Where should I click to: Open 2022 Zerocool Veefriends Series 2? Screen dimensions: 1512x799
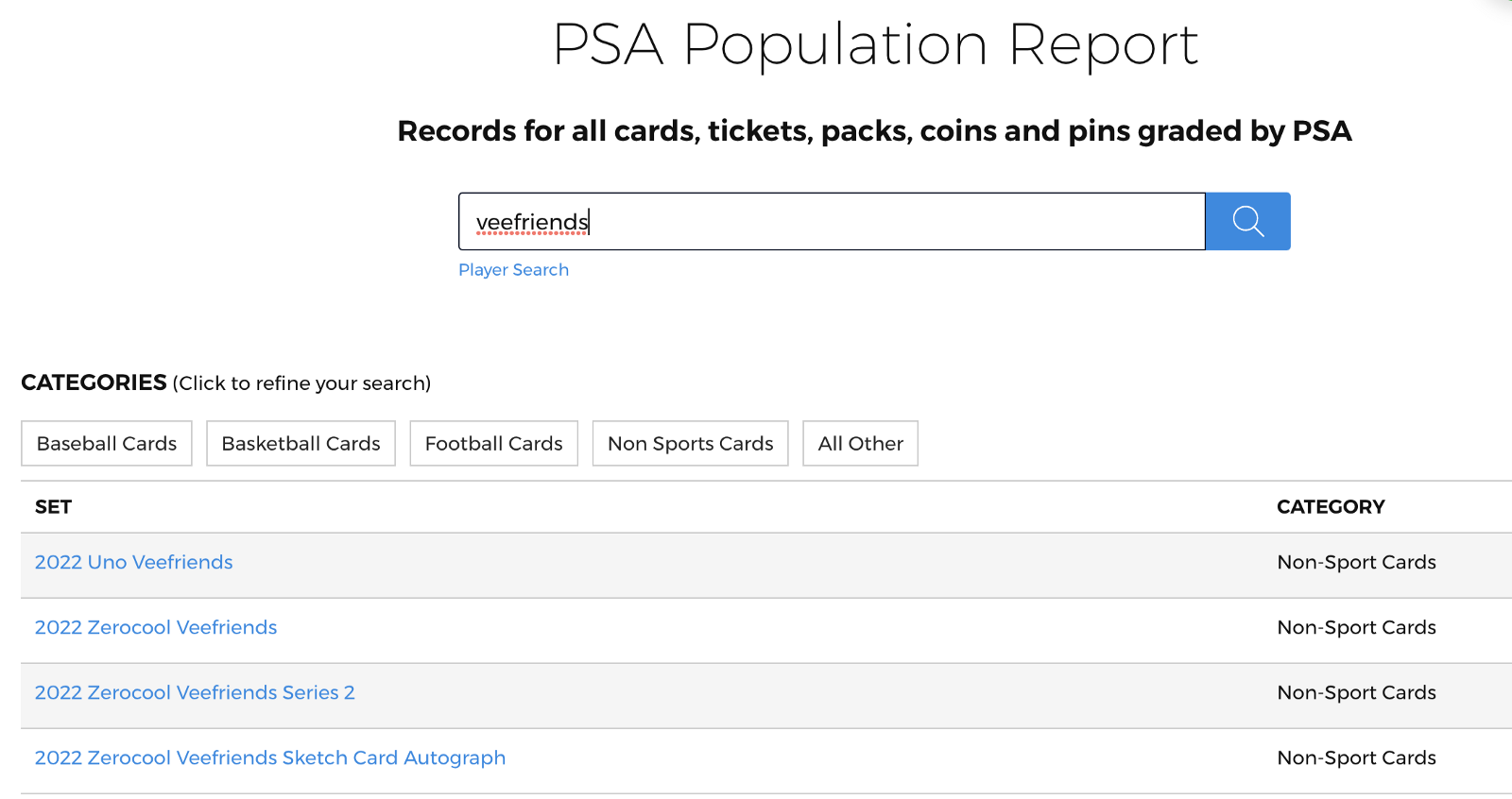pos(195,692)
